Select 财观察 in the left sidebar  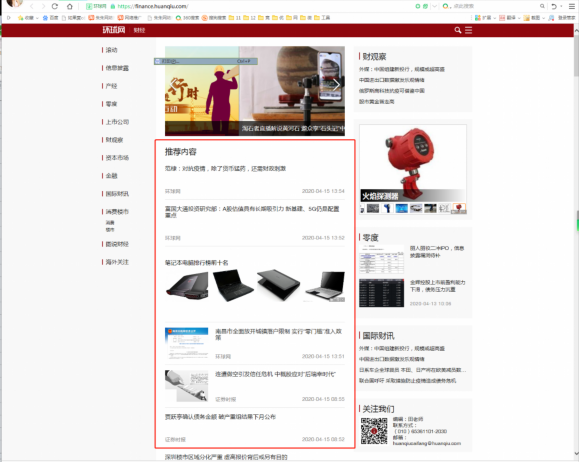coord(114,140)
